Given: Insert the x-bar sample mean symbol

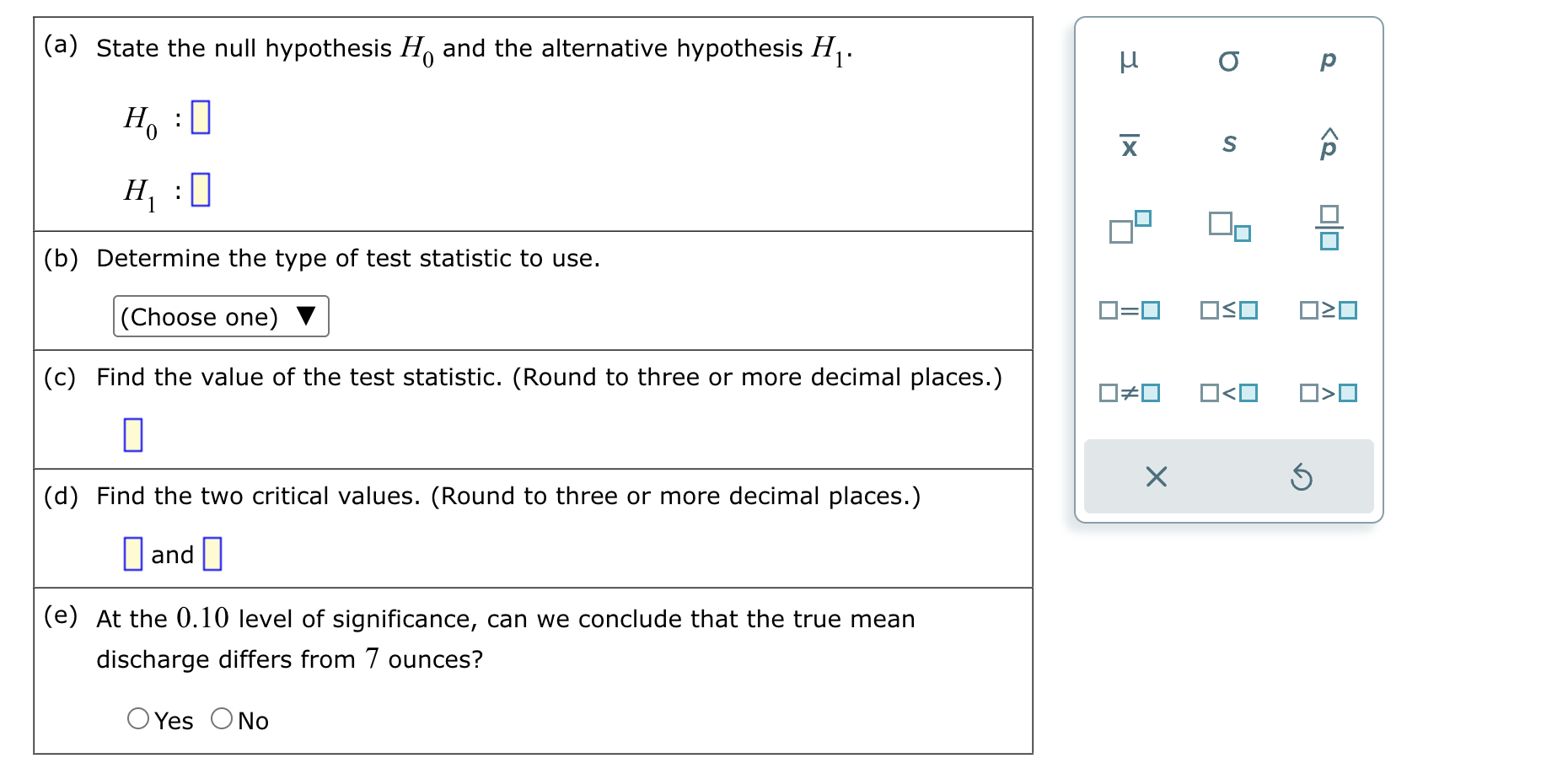Looking at the screenshot, I should tap(1129, 145).
